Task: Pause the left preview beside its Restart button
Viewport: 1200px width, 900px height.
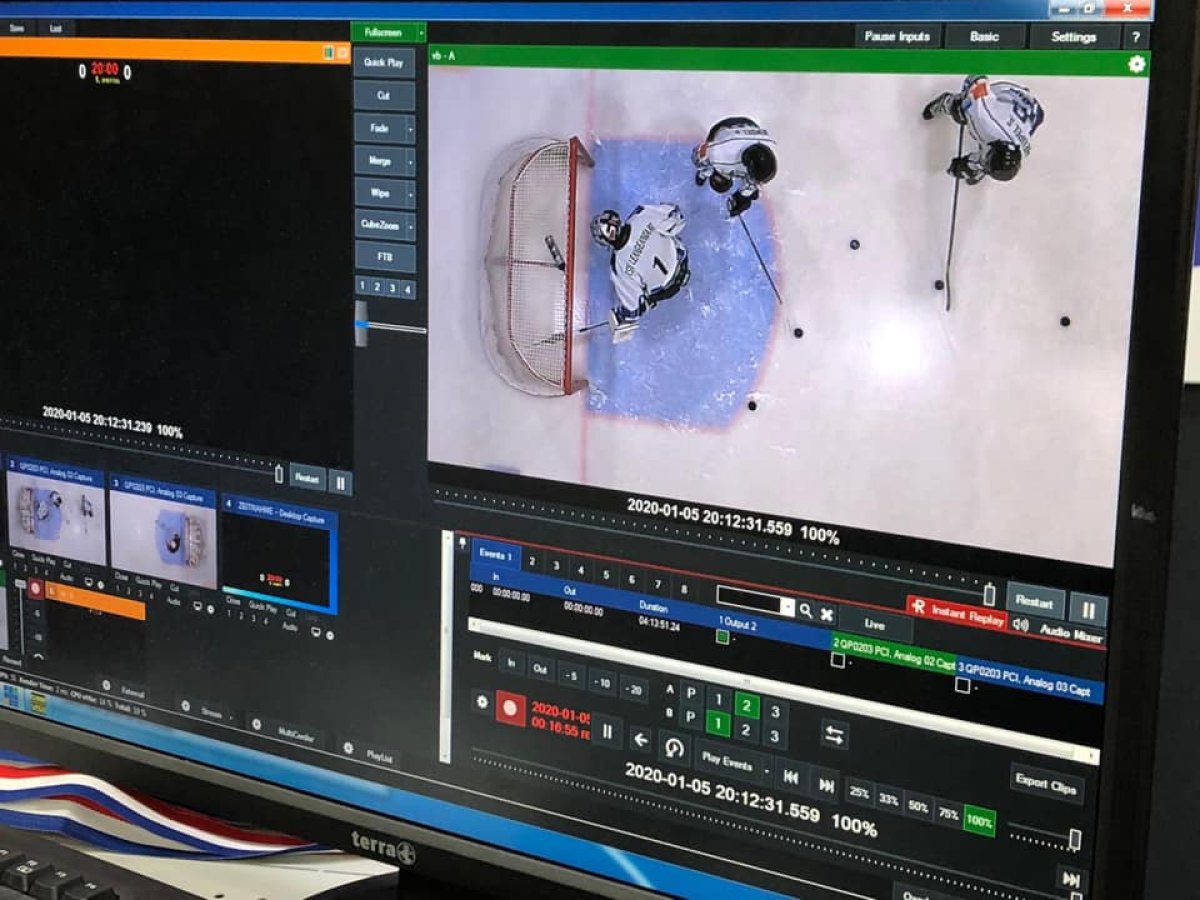Action: coord(340,482)
